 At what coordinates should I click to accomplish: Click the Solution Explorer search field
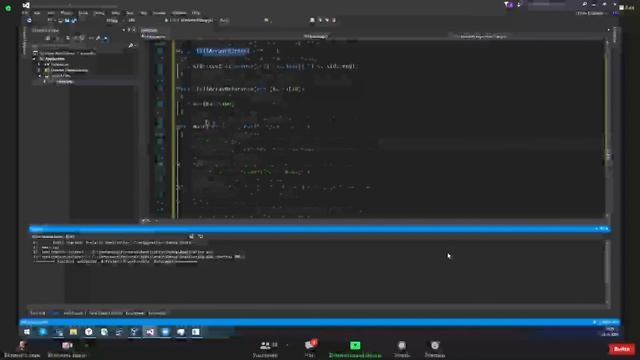(80, 45)
